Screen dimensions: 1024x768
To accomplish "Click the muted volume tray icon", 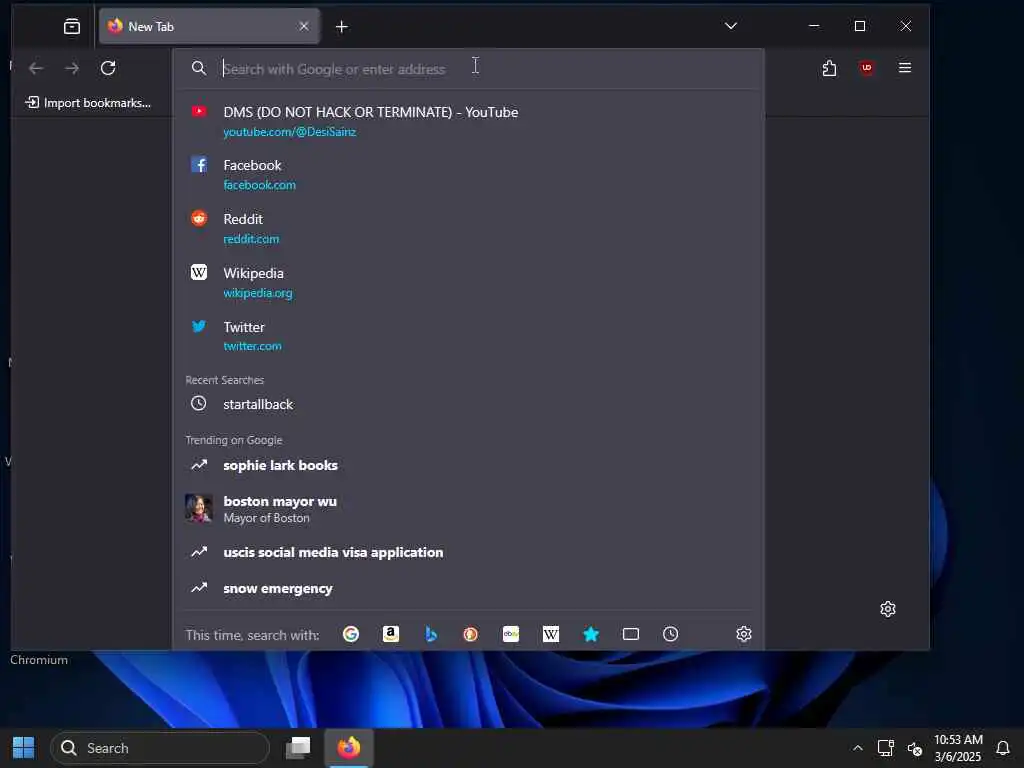I will click(x=914, y=748).
